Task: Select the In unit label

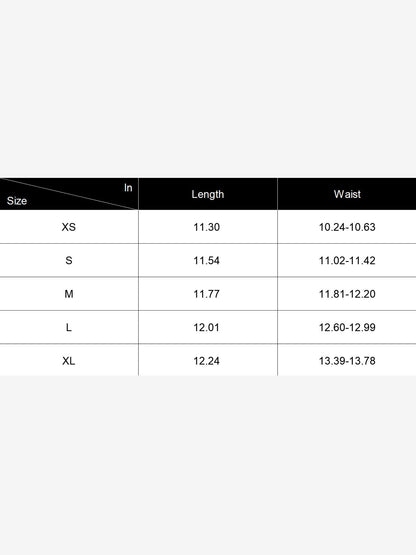Action: pos(128,188)
